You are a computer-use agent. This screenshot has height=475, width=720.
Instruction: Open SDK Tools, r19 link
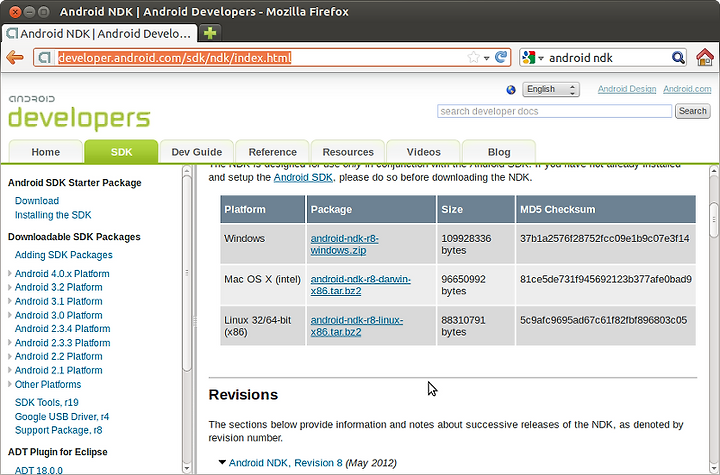pos(46,402)
